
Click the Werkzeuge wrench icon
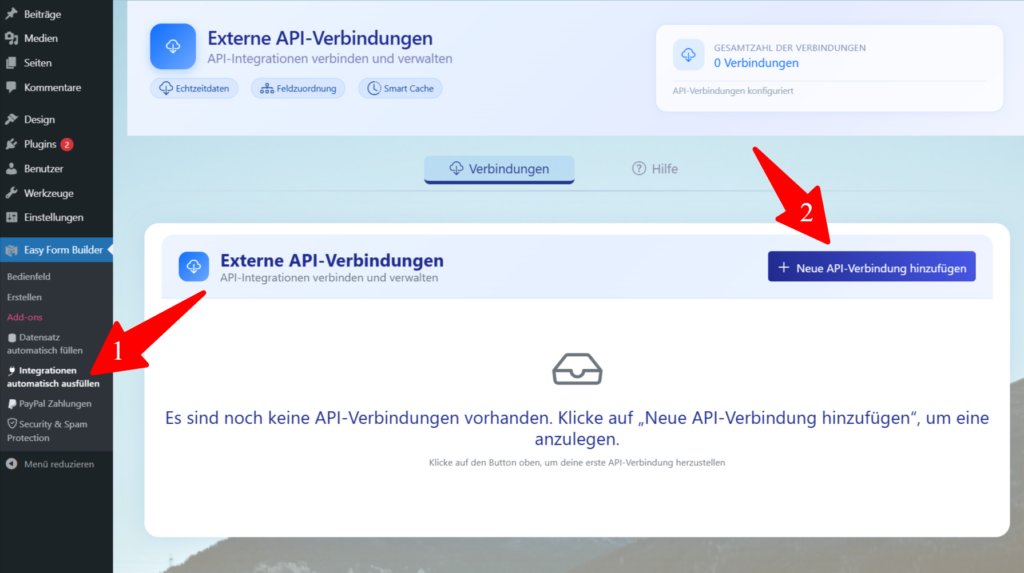click(x=11, y=193)
